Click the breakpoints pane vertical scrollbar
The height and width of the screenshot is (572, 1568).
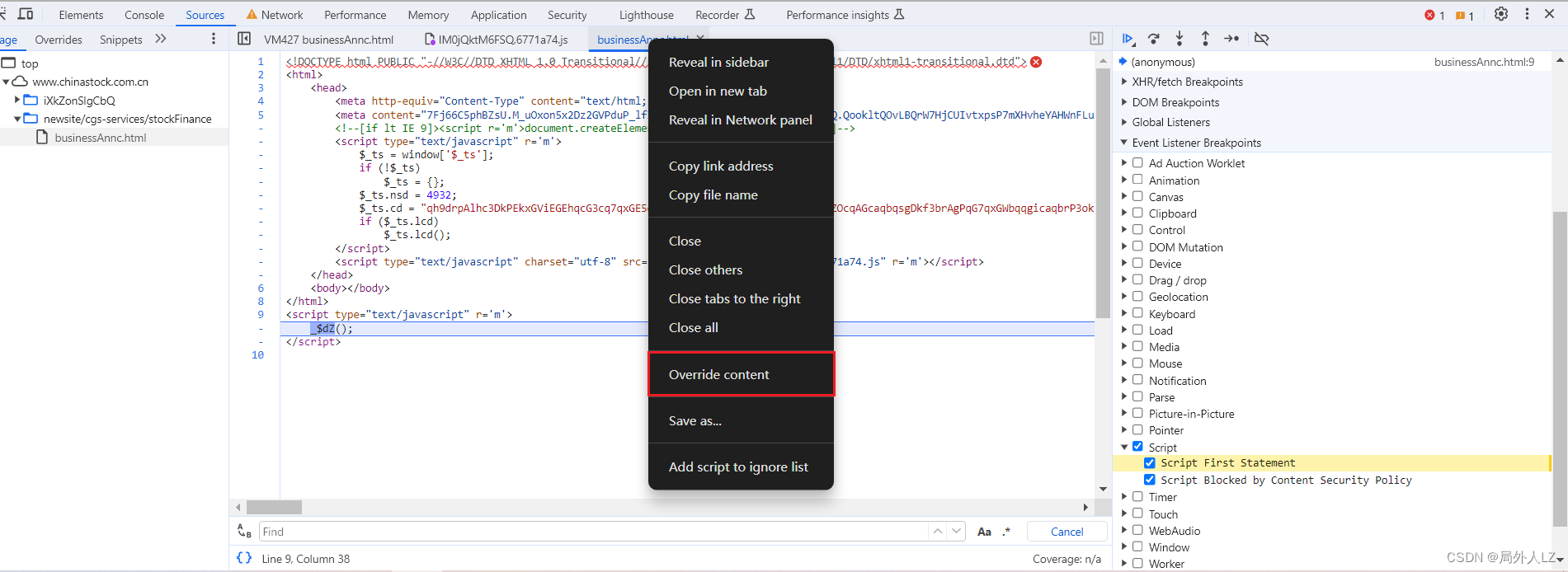(1559, 369)
